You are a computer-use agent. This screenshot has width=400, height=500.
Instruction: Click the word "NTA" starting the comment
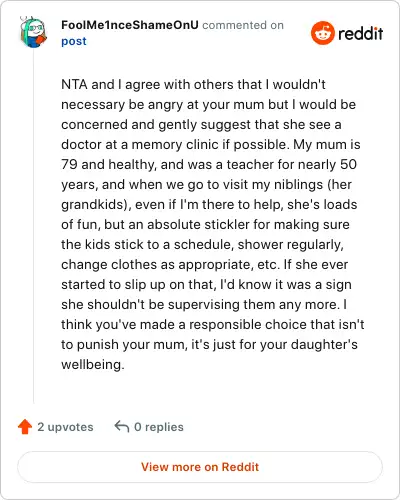pos(74,84)
